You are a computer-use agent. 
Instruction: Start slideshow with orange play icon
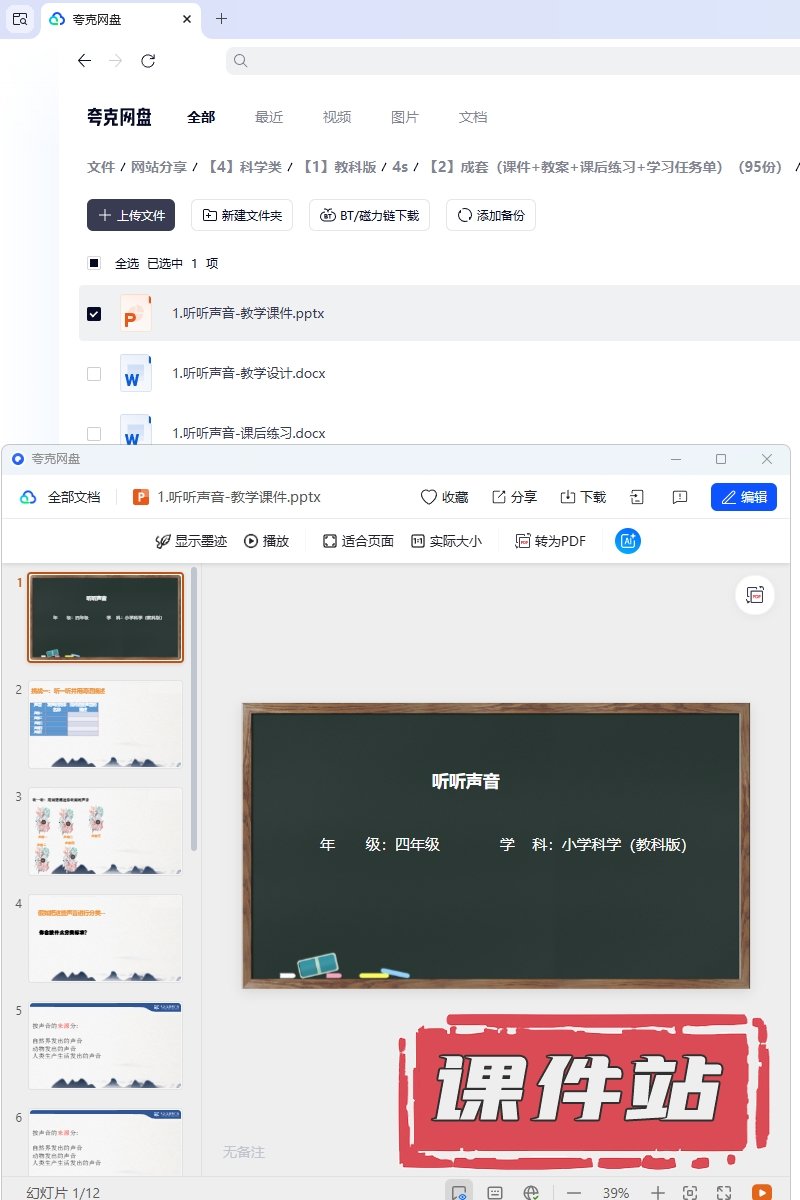[762, 1192]
